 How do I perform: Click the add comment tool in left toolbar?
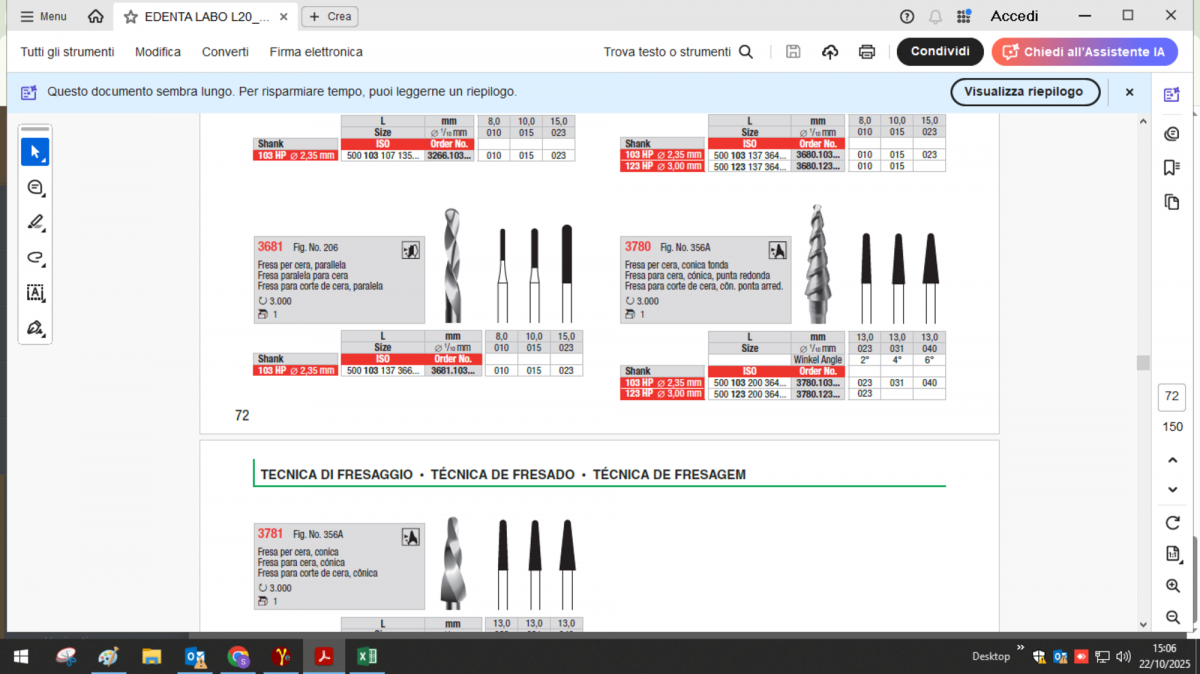point(35,187)
